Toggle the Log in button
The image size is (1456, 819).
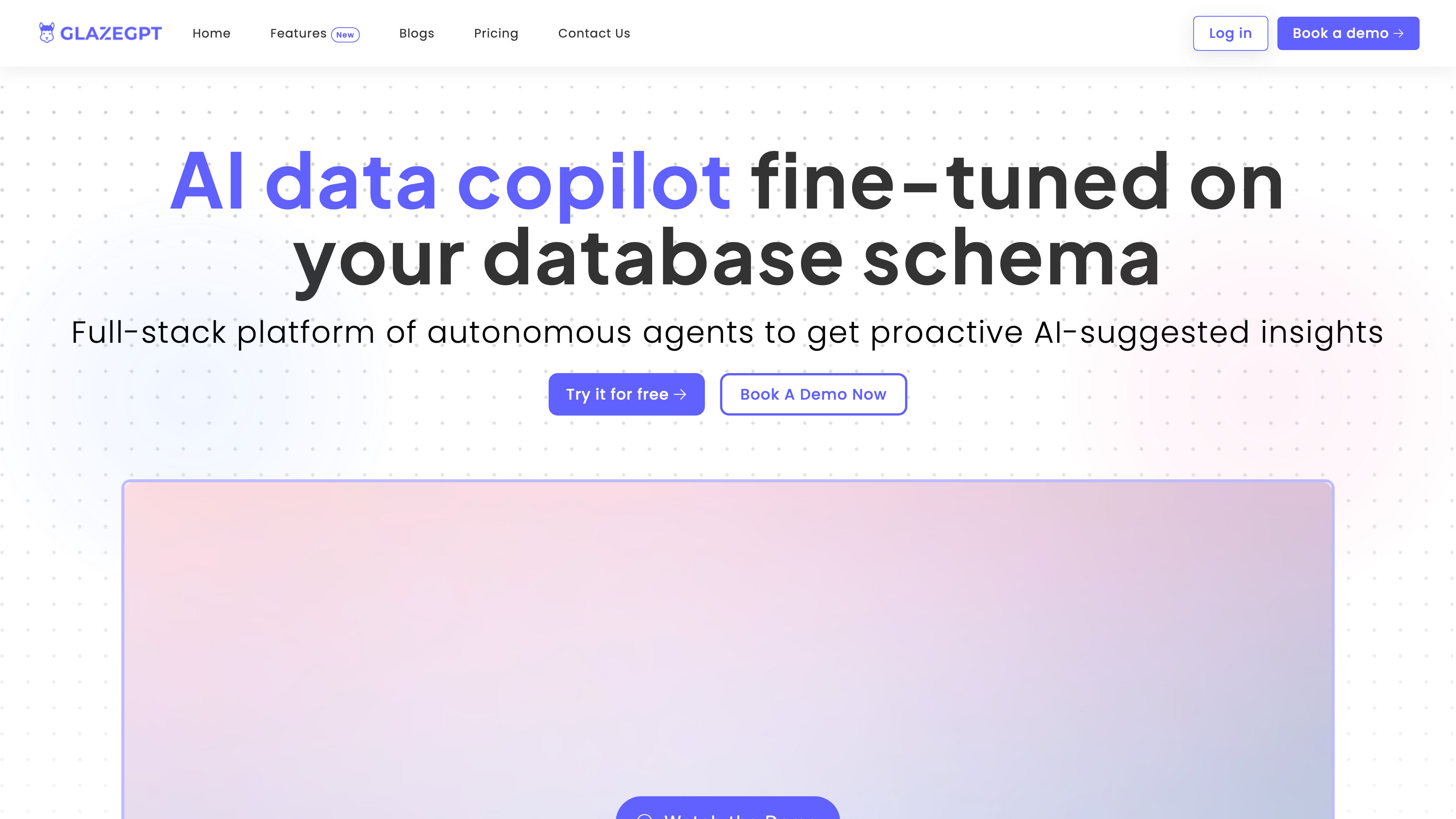click(1230, 33)
